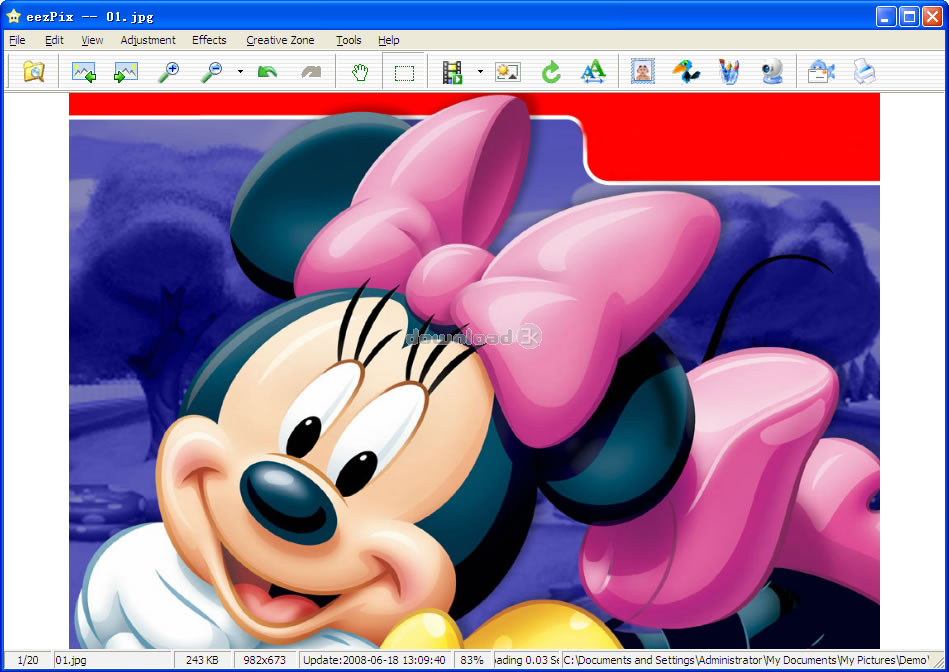Click the sun picture adjustment icon
949x672 pixels.
[507, 72]
